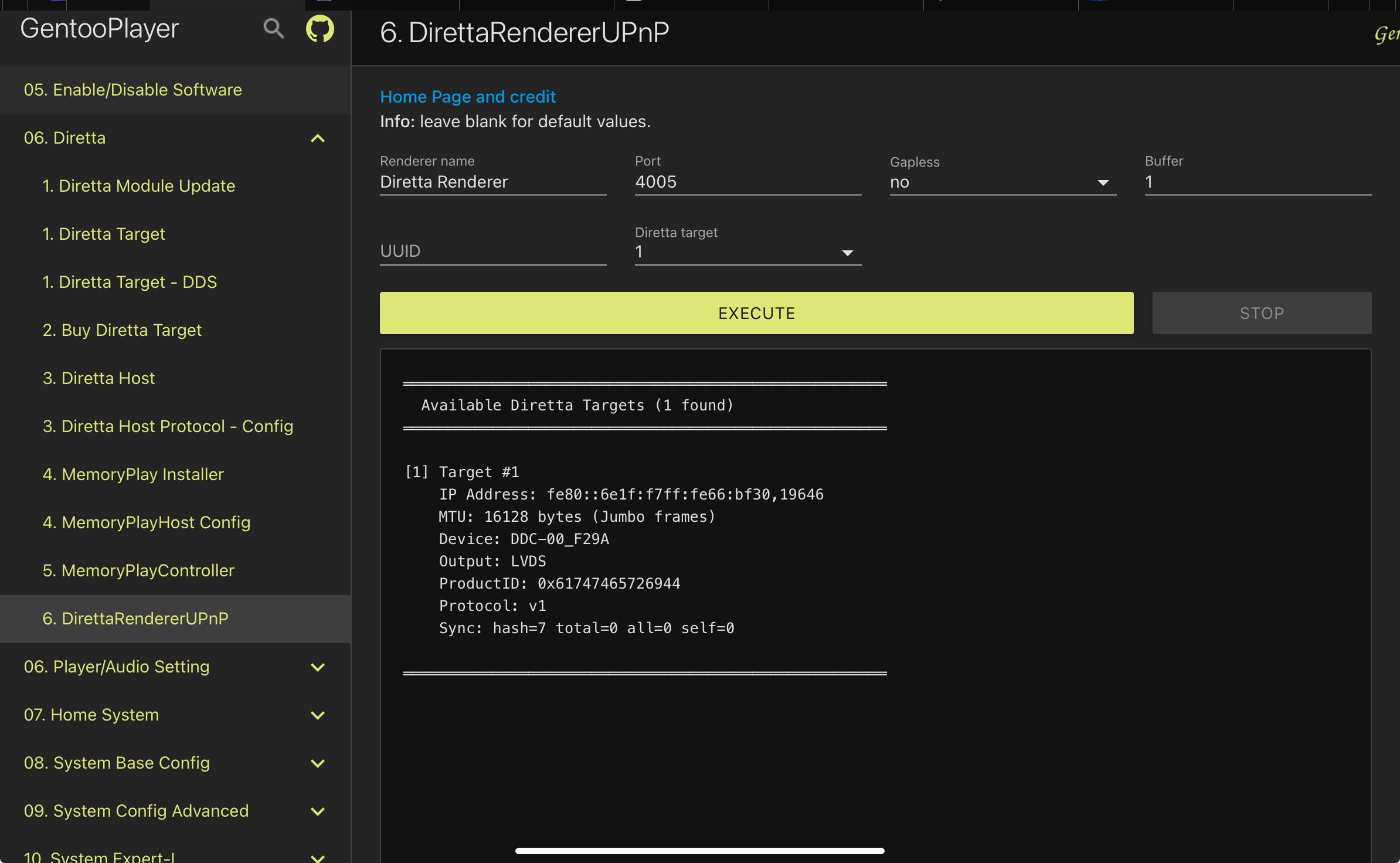Open the Gapless dropdown arrow
The height and width of the screenshot is (863, 1400).
coord(1103,183)
